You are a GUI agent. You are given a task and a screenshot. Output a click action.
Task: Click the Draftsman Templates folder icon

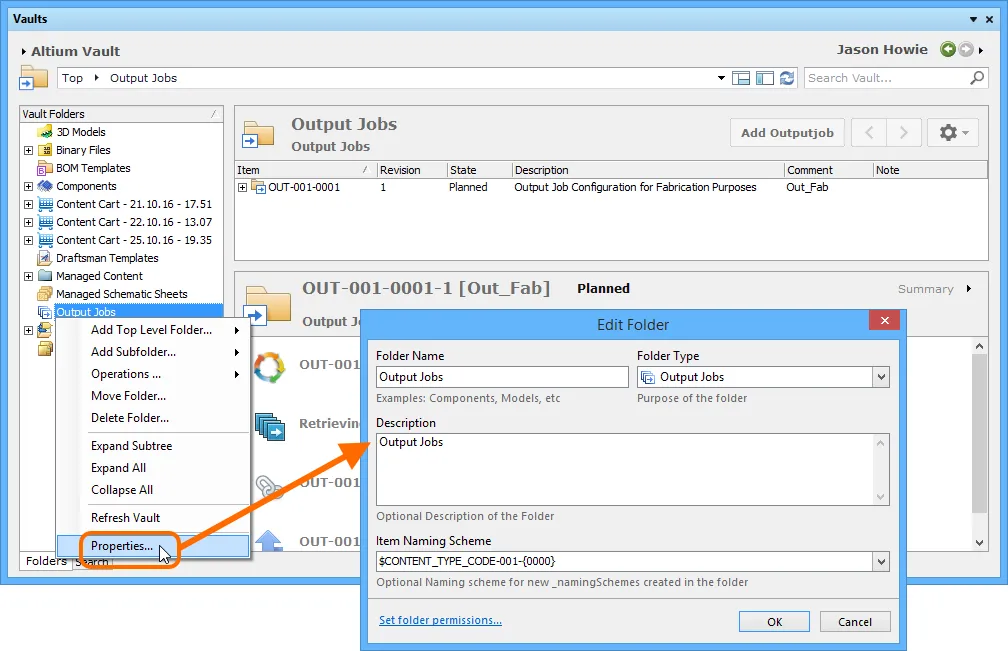point(45,258)
